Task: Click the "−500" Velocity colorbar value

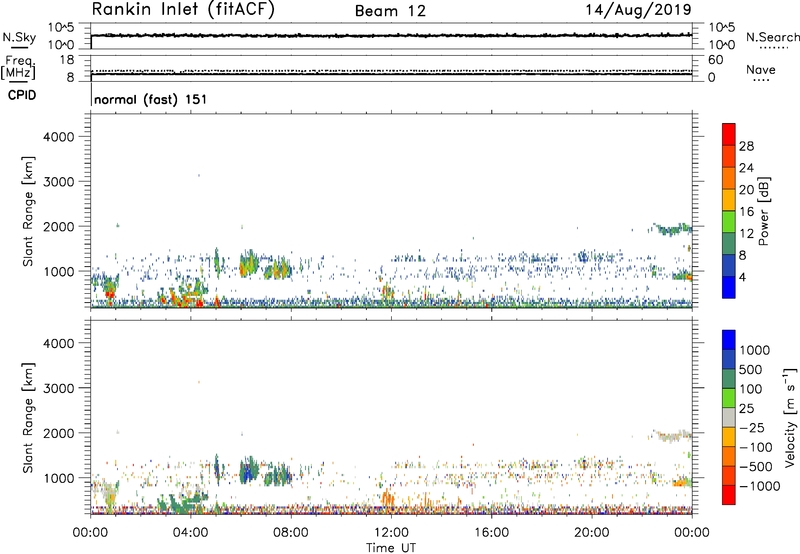Action: pyautogui.click(x=755, y=467)
